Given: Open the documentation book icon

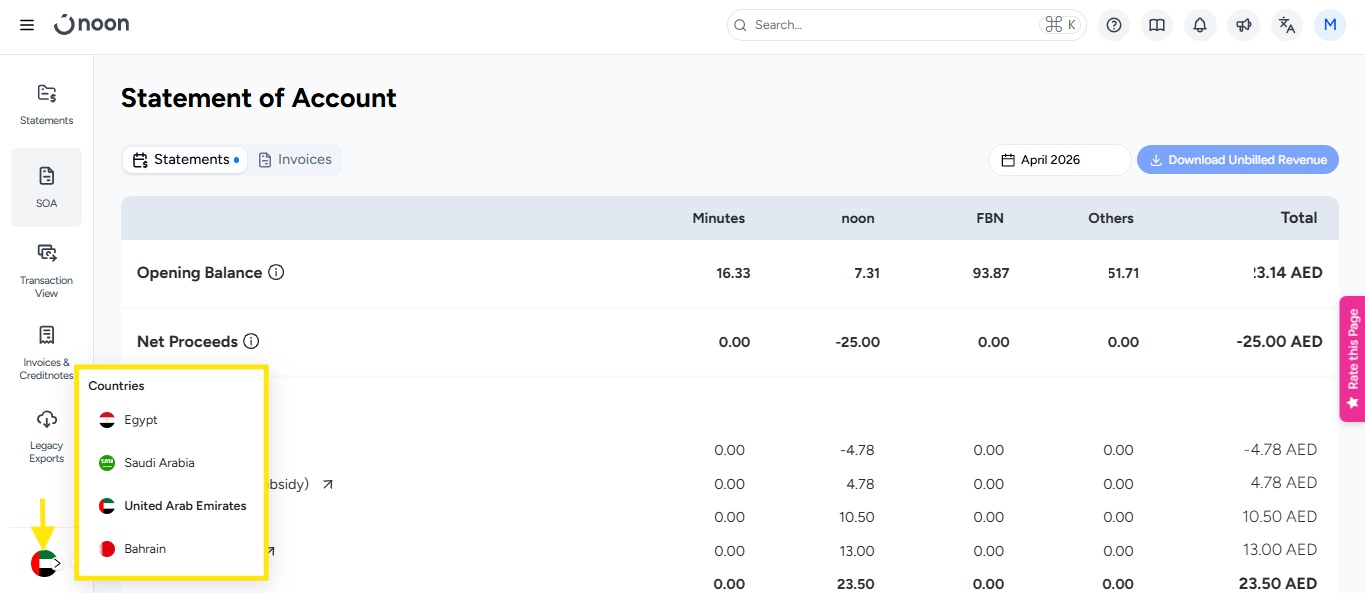Looking at the screenshot, I should click(x=1157, y=25).
